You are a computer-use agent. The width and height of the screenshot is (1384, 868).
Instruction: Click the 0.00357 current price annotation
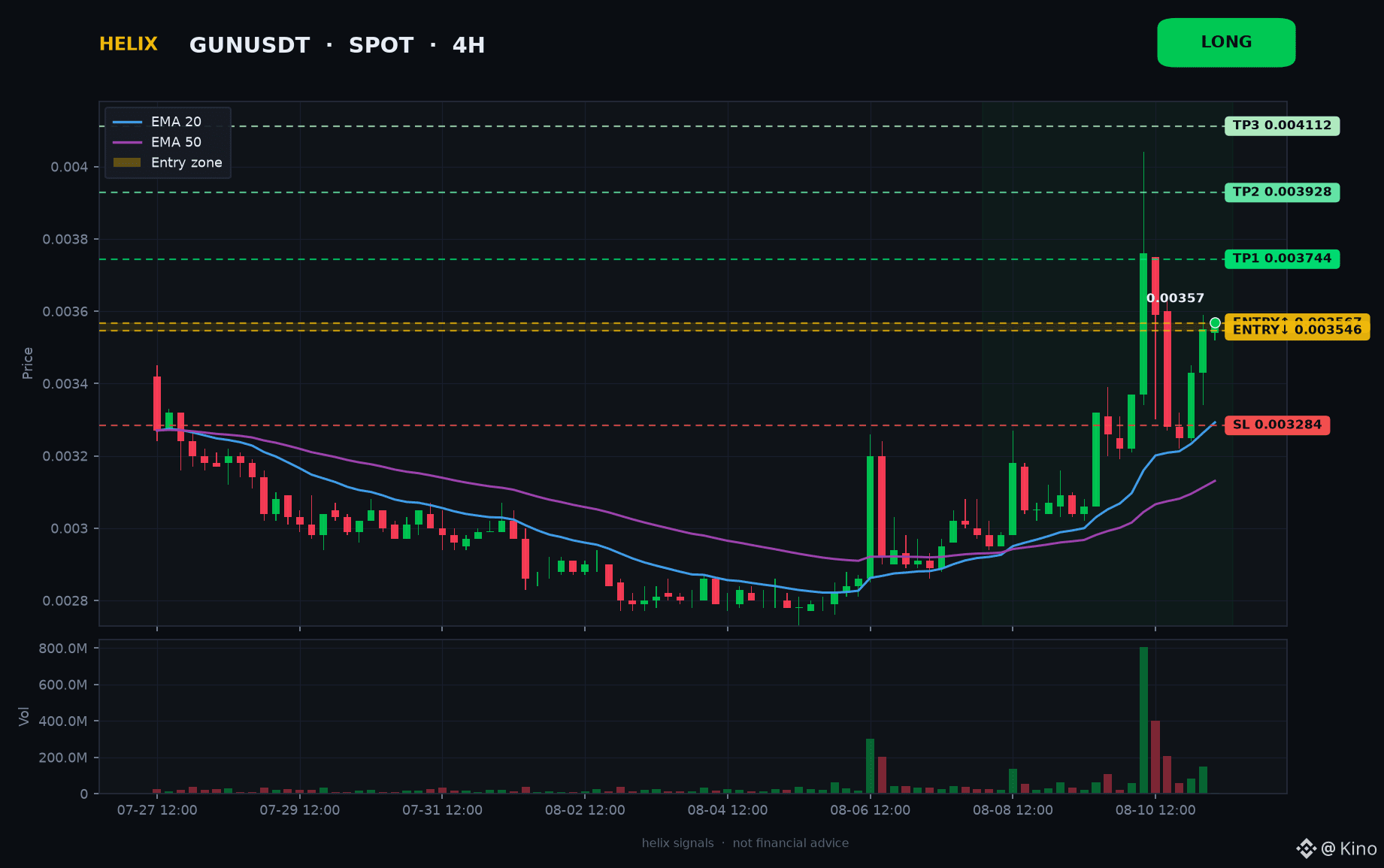1175,298
